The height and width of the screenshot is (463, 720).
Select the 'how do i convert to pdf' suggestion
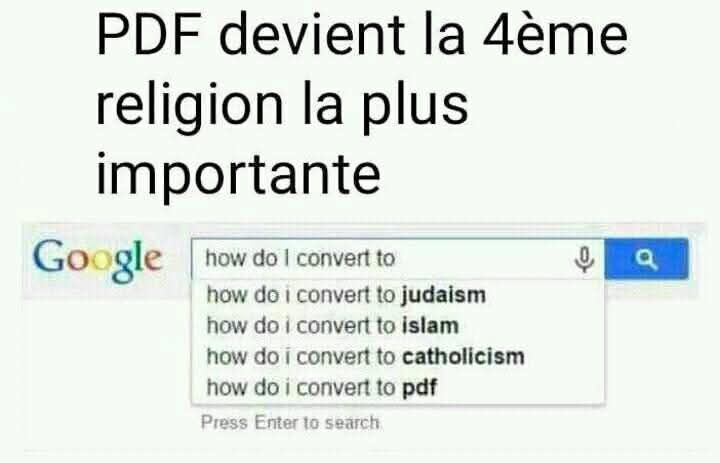point(398,387)
